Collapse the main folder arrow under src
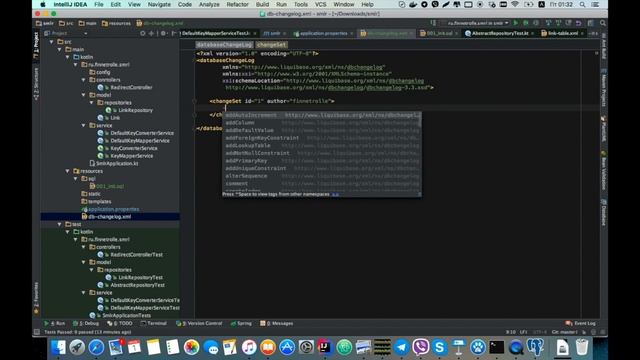Image resolution: width=640 pixels, height=360 pixels. (x=60, y=49)
